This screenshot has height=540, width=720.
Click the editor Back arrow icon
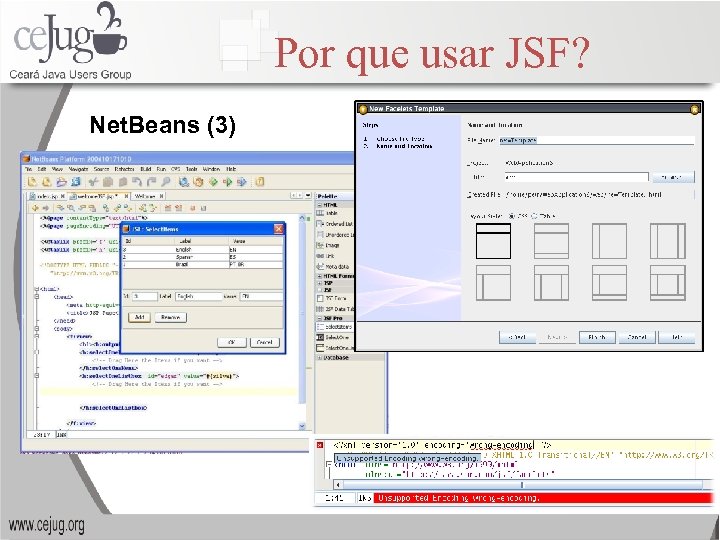click(x=35, y=208)
